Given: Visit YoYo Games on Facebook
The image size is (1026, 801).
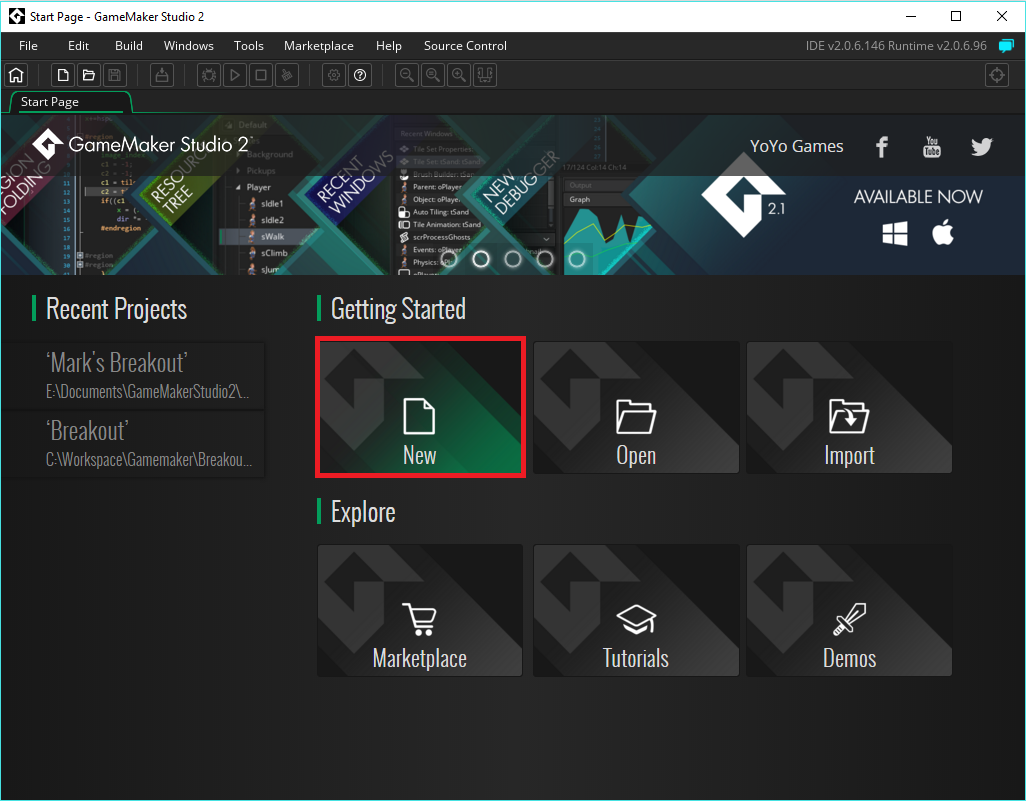Looking at the screenshot, I should tap(881, 146).
